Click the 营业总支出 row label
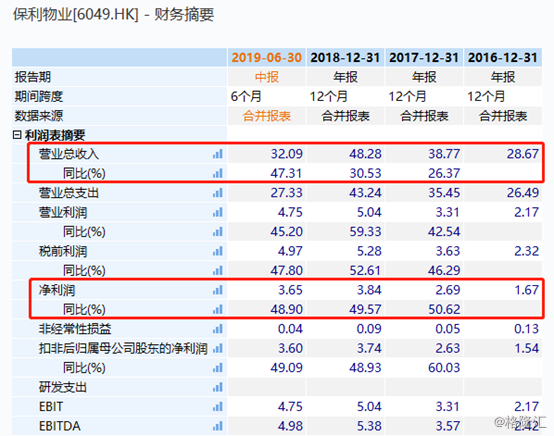 69,193
